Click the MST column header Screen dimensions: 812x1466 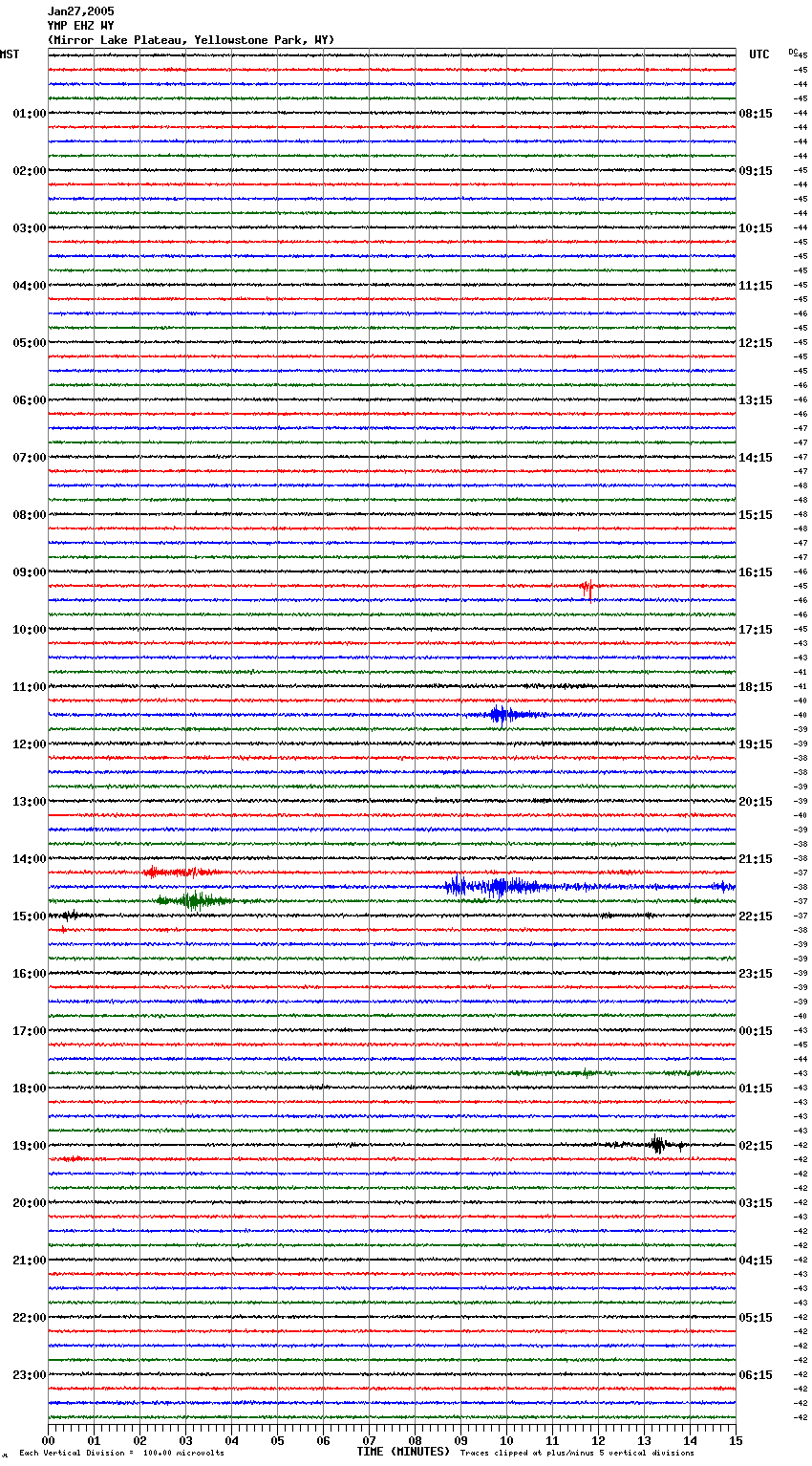point(10,54)
